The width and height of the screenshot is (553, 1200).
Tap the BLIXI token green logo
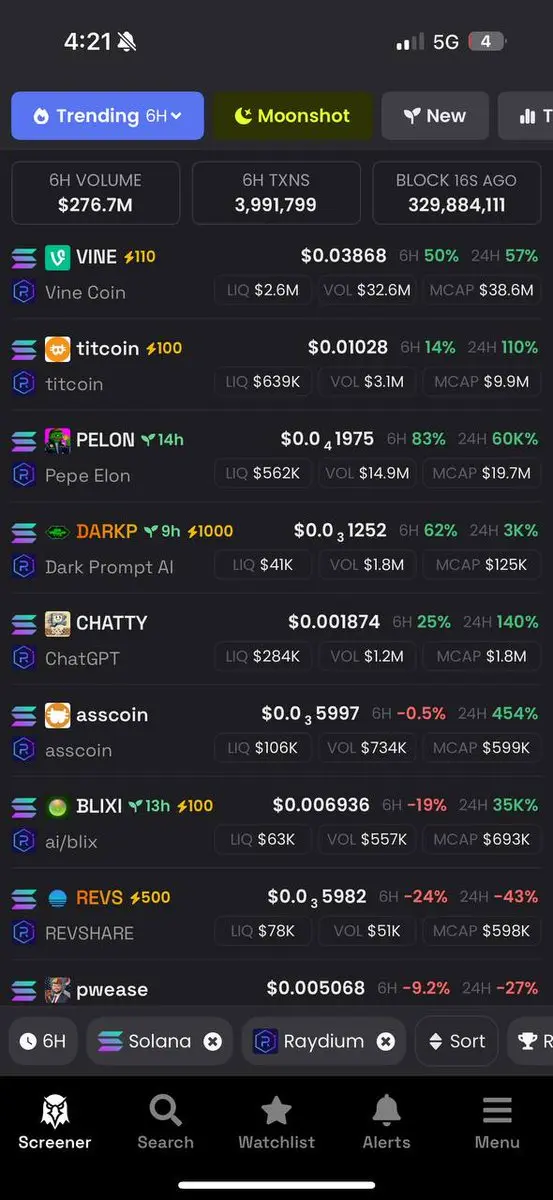coord(58,806)
